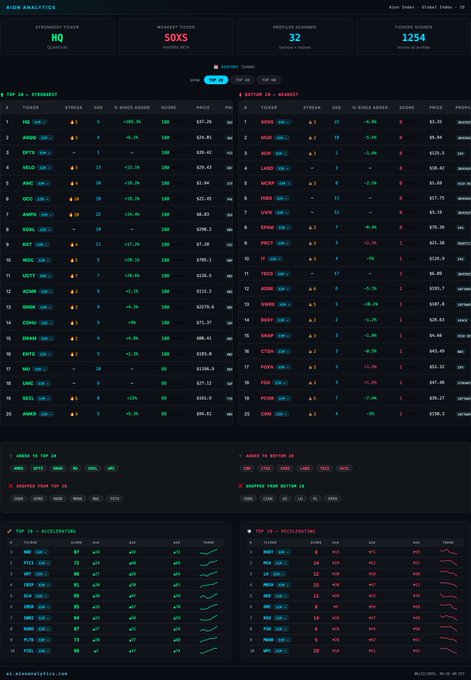The width and height of the screenshot is (471, 680).
Task: Open the ai.aionanalytics.com footer link
Action: pyautogui.click(x=37, y=673)
